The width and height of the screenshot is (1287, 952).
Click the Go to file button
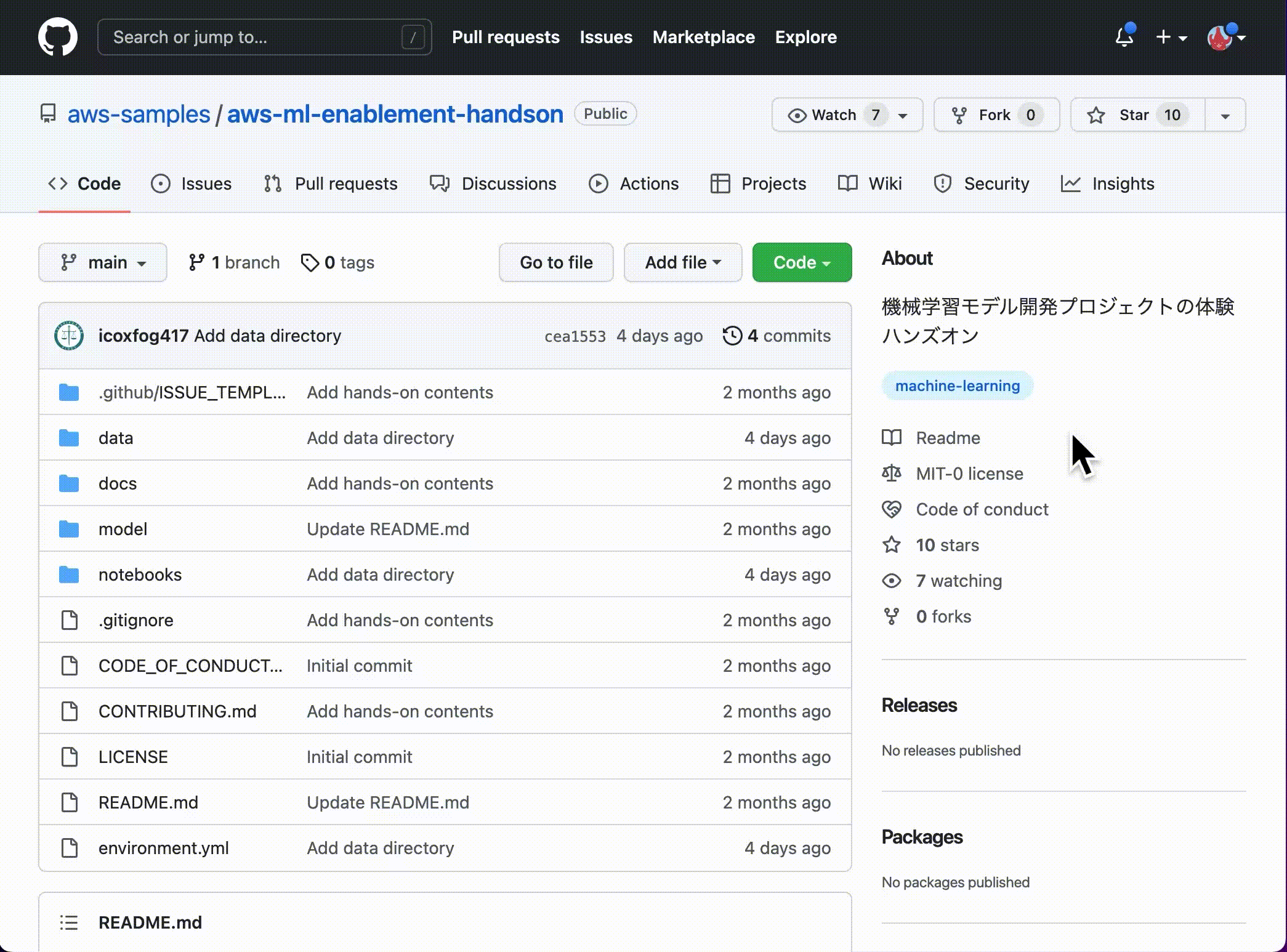(556, 262)
